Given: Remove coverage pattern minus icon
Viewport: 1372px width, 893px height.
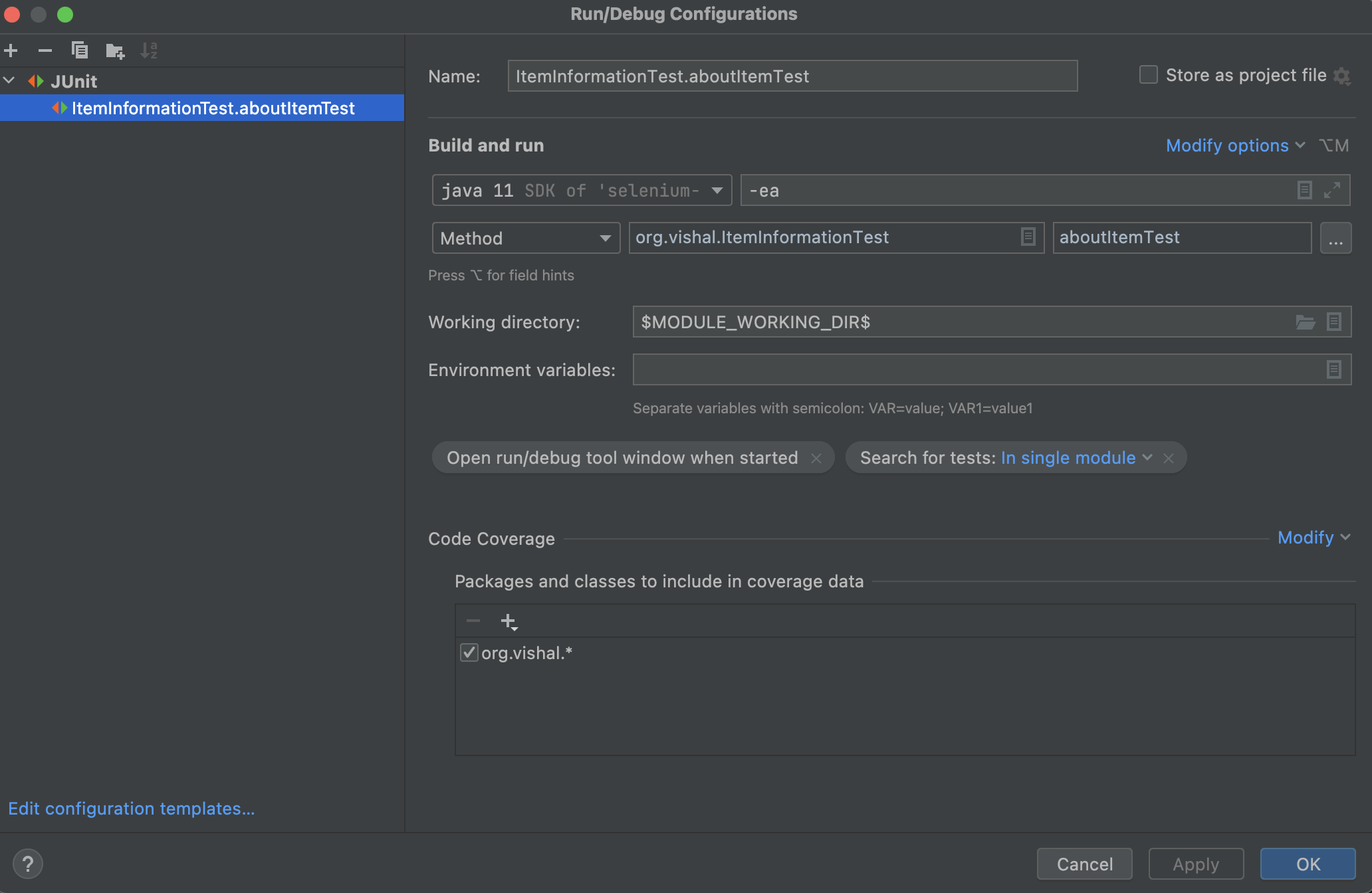Looking at the screenshot, I should pos(473,621).
